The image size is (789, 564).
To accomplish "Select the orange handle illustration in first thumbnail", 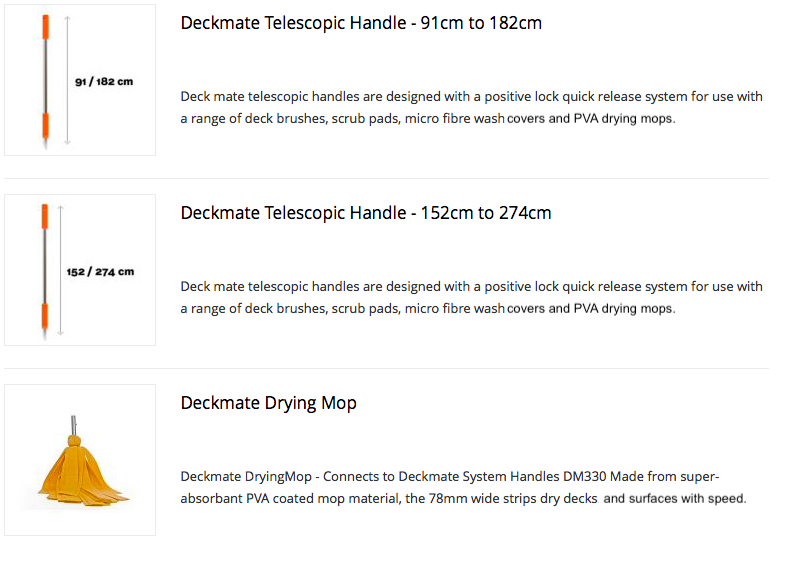I will click(45, 82).
